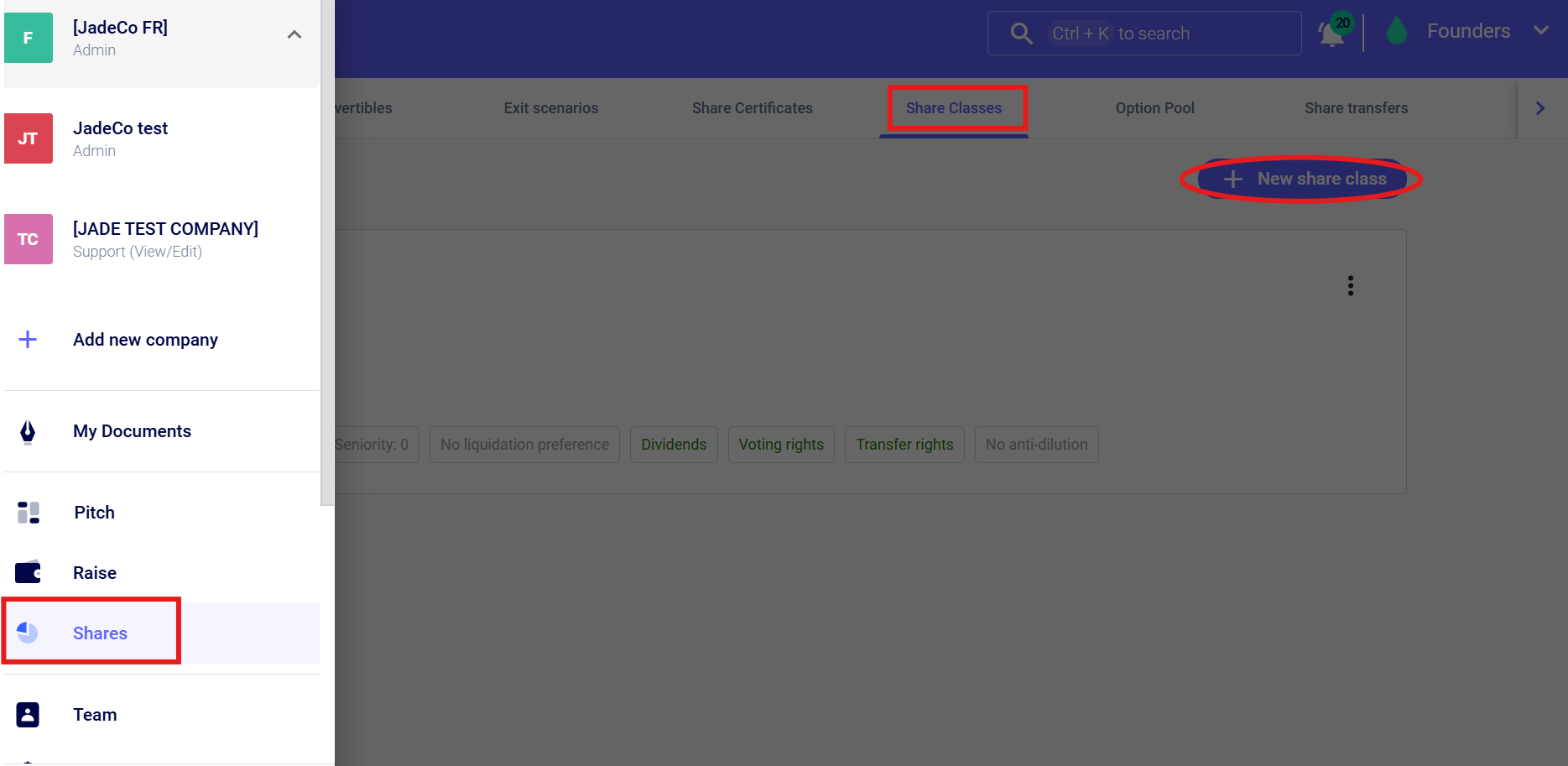
Task: Switch to the Share Classes tab
Action: [x=953, y=108]
